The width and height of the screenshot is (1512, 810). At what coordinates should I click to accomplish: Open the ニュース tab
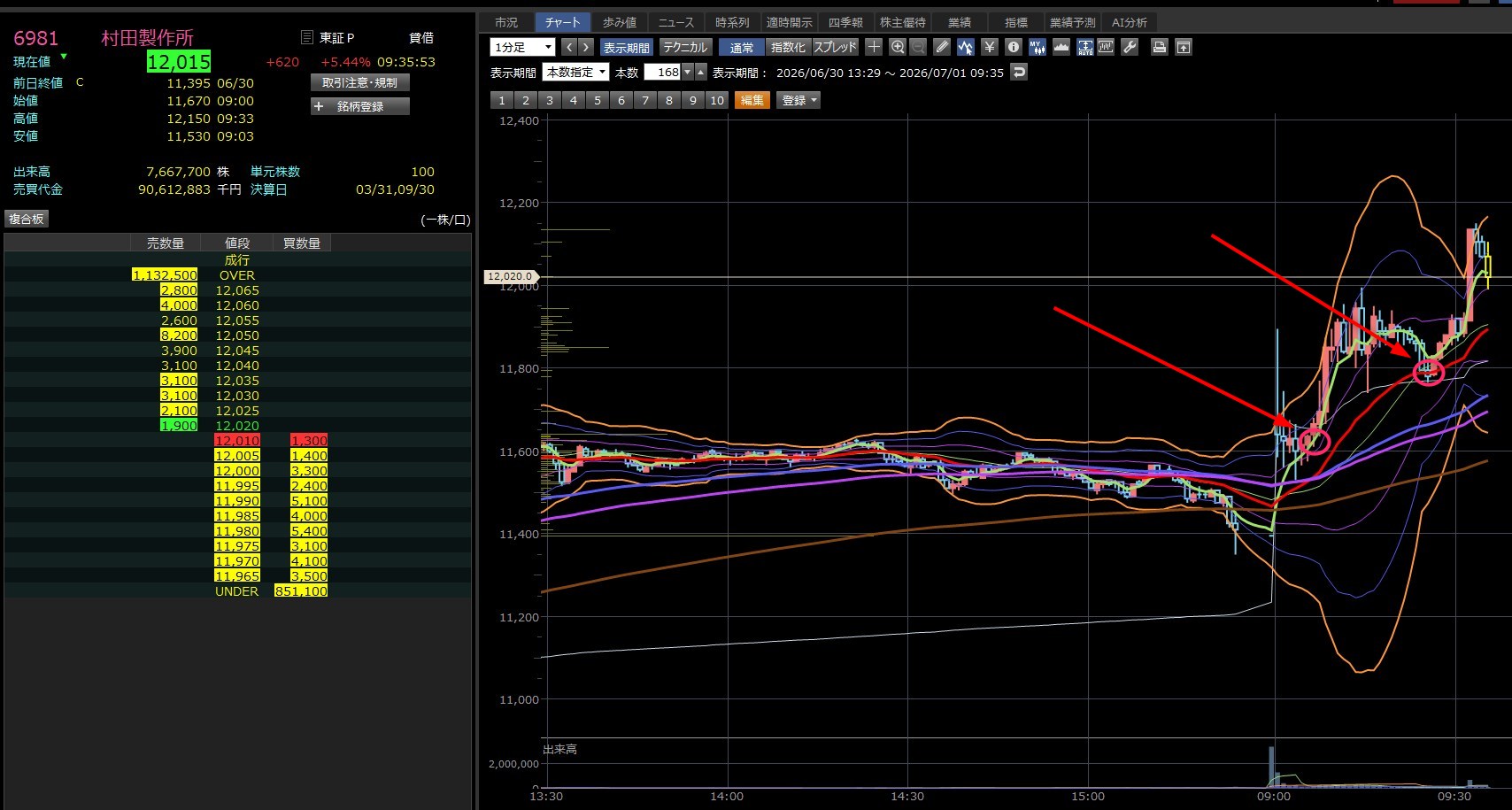coord(676,22)
